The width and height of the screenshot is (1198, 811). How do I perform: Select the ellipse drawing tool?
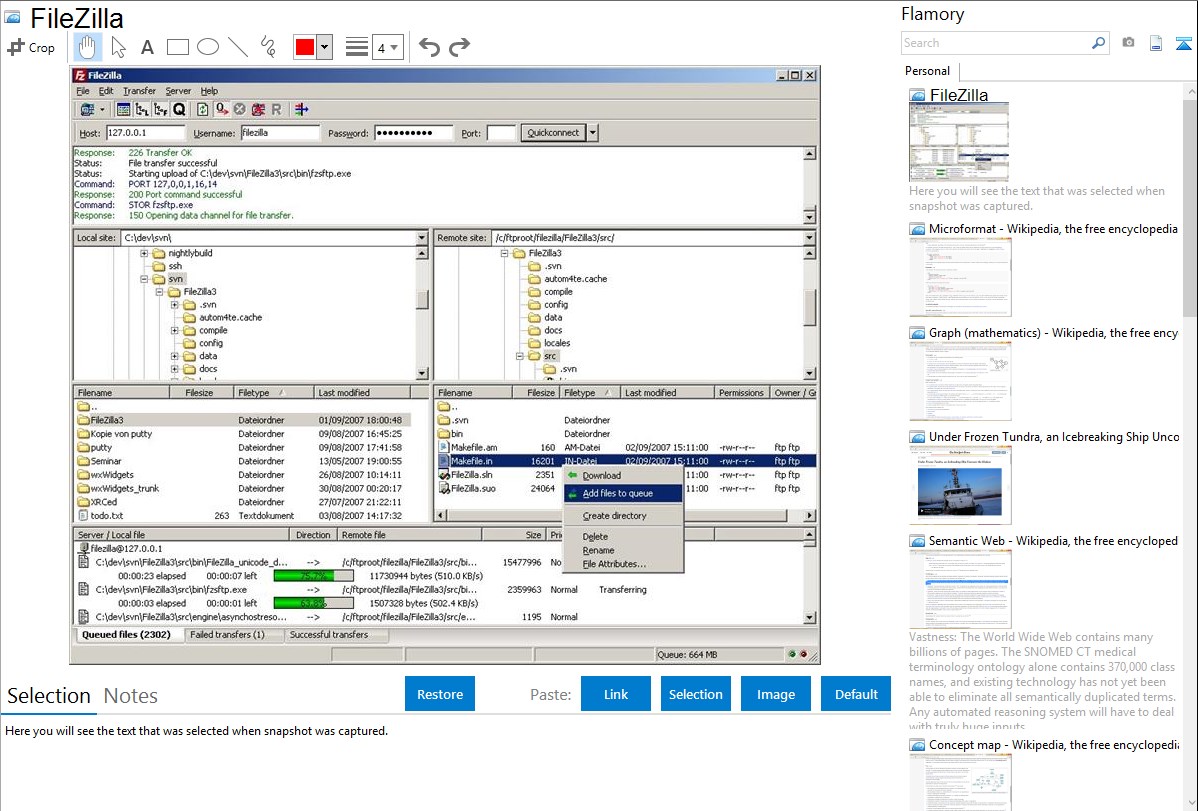[208, 47]
